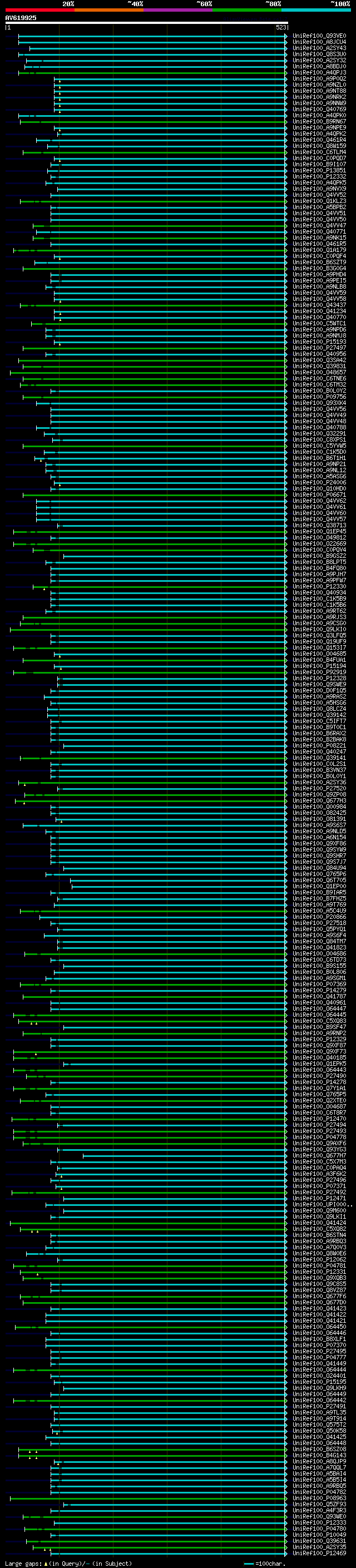Select hit label UniRef100_A9NPE9

coord(319,127)
